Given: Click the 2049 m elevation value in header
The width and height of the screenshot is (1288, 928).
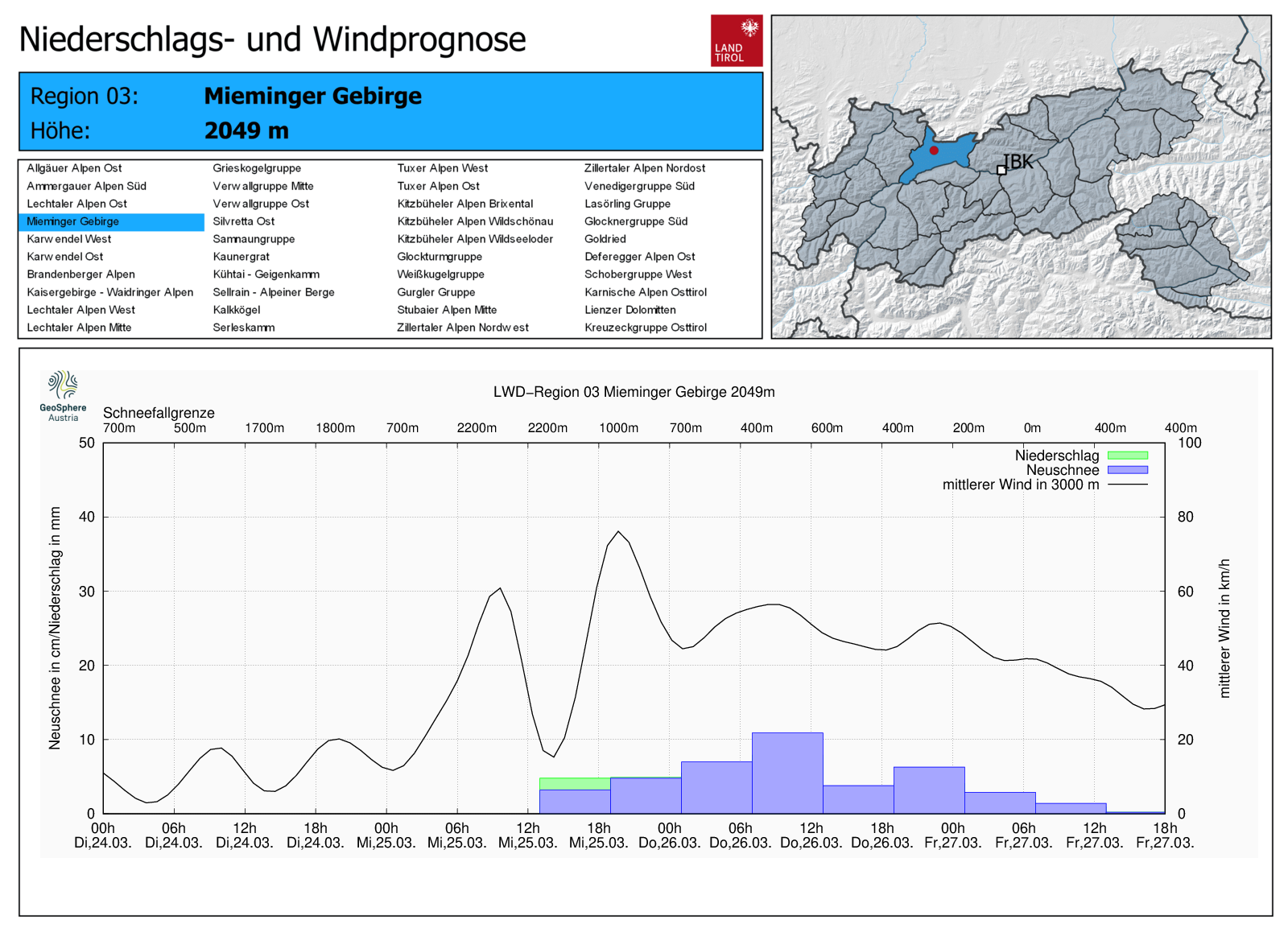Looking at the screenshot, I should (x=246, y=130).
